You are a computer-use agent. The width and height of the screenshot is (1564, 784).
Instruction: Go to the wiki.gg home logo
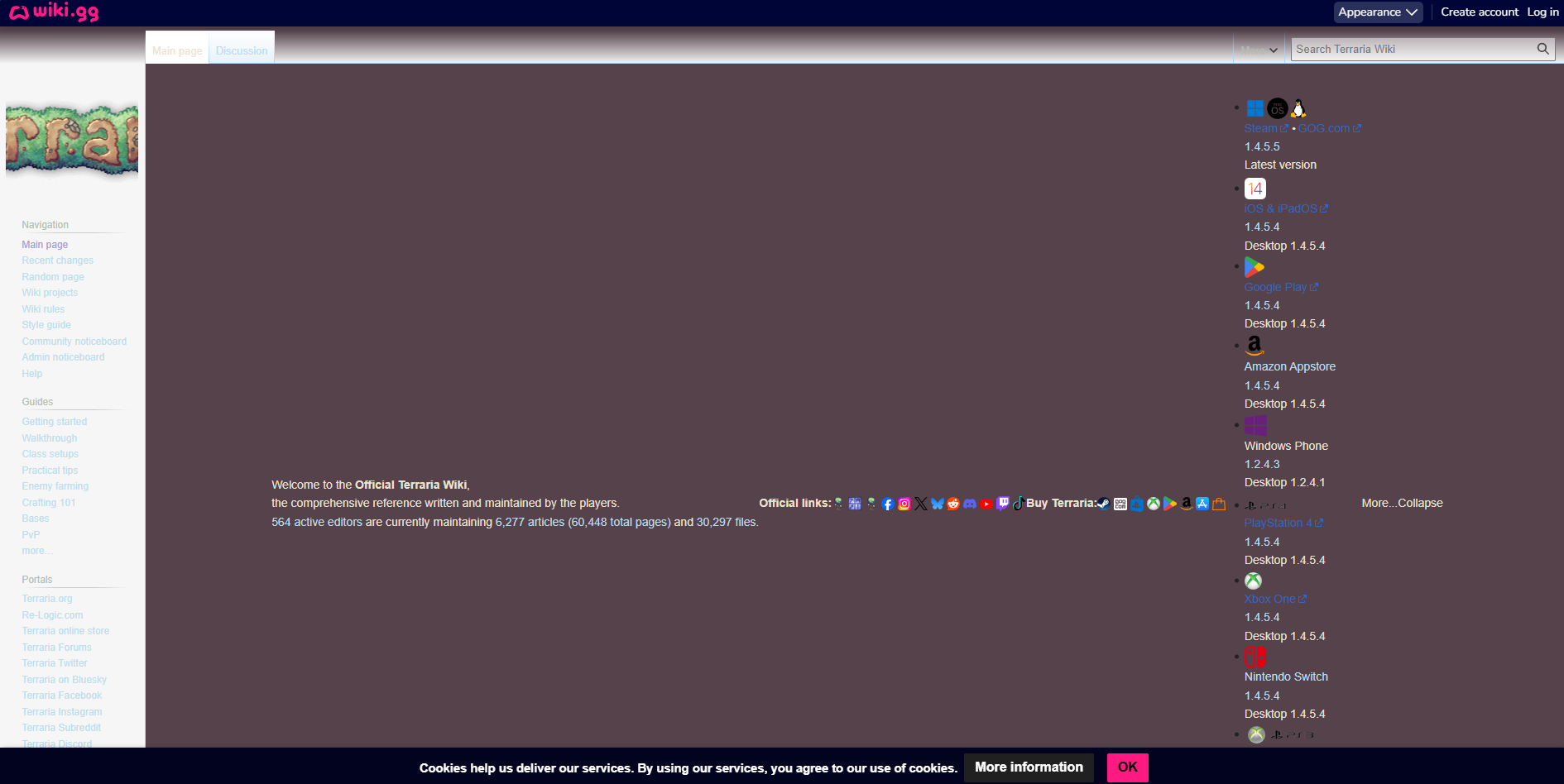[54, 12]
